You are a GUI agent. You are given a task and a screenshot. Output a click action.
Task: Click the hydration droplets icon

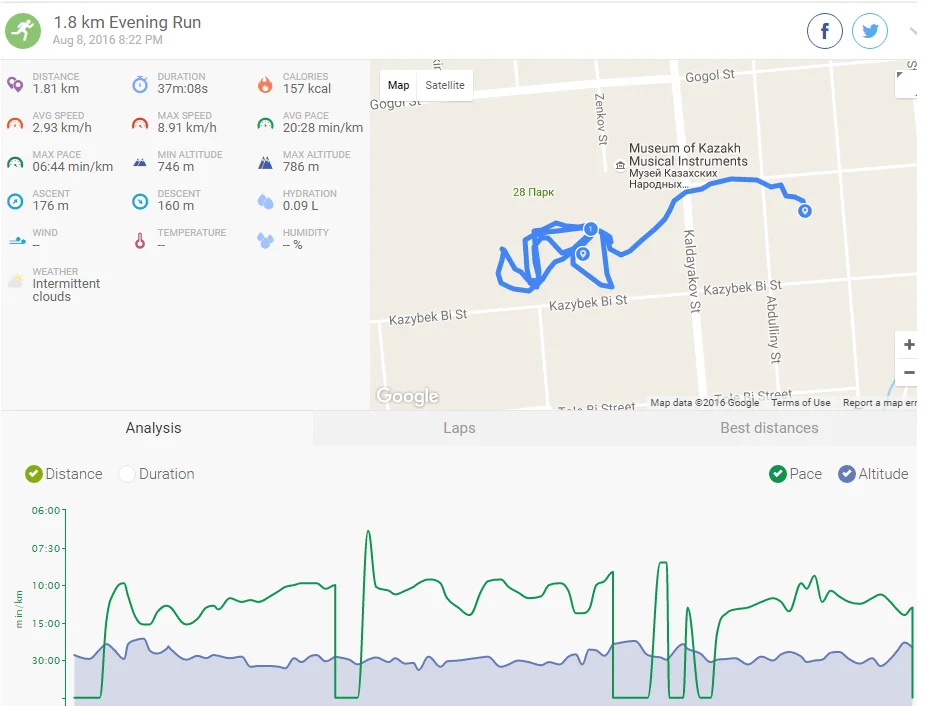click(x=265, y=201)
